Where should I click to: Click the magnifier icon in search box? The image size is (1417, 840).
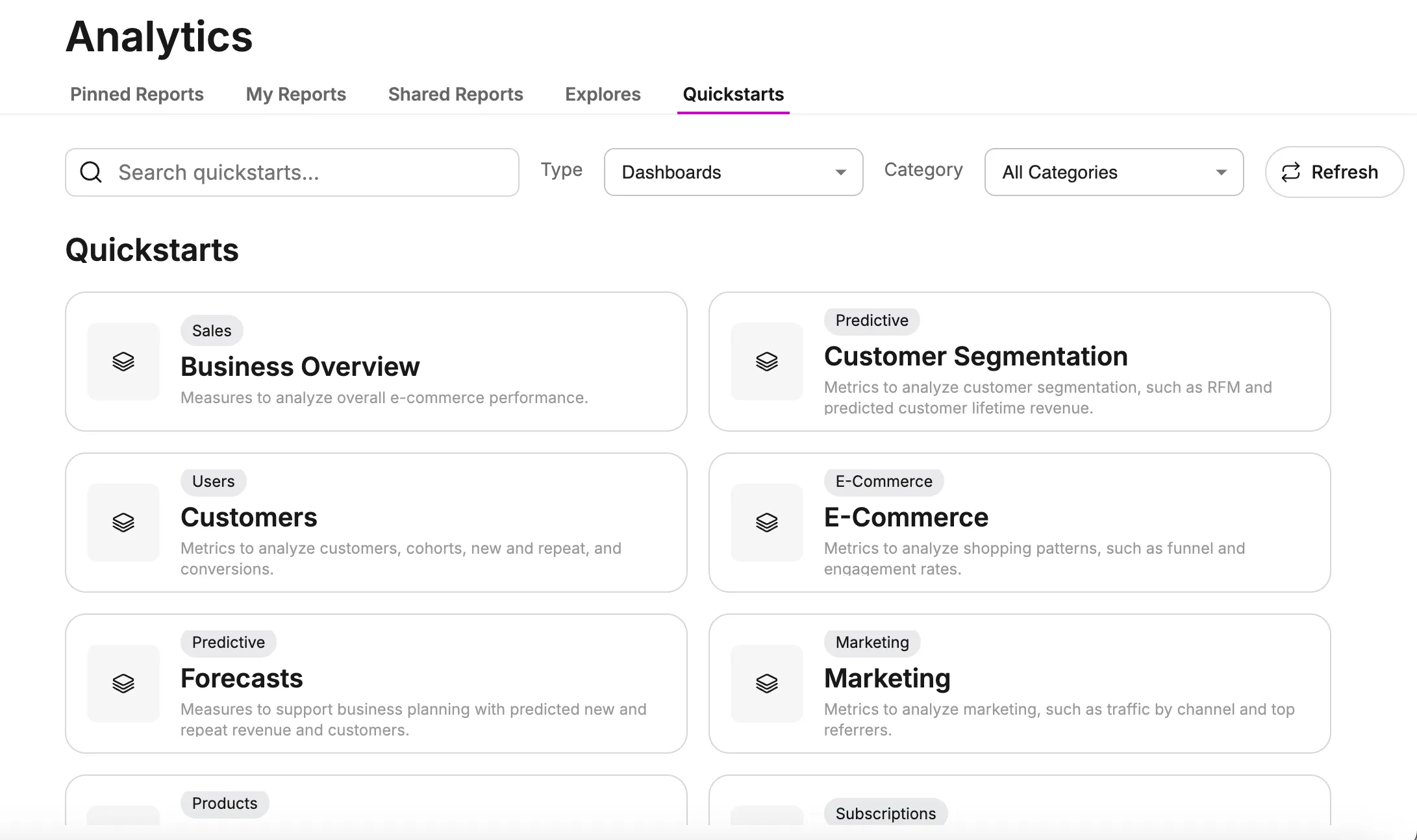coord(91,172)
